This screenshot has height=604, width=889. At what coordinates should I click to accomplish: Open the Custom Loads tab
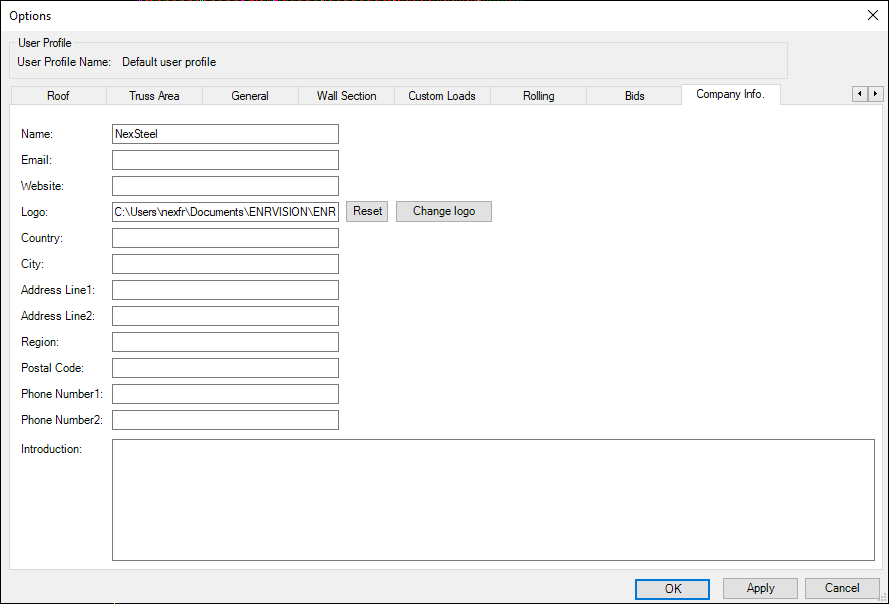[x=442, y=96]
